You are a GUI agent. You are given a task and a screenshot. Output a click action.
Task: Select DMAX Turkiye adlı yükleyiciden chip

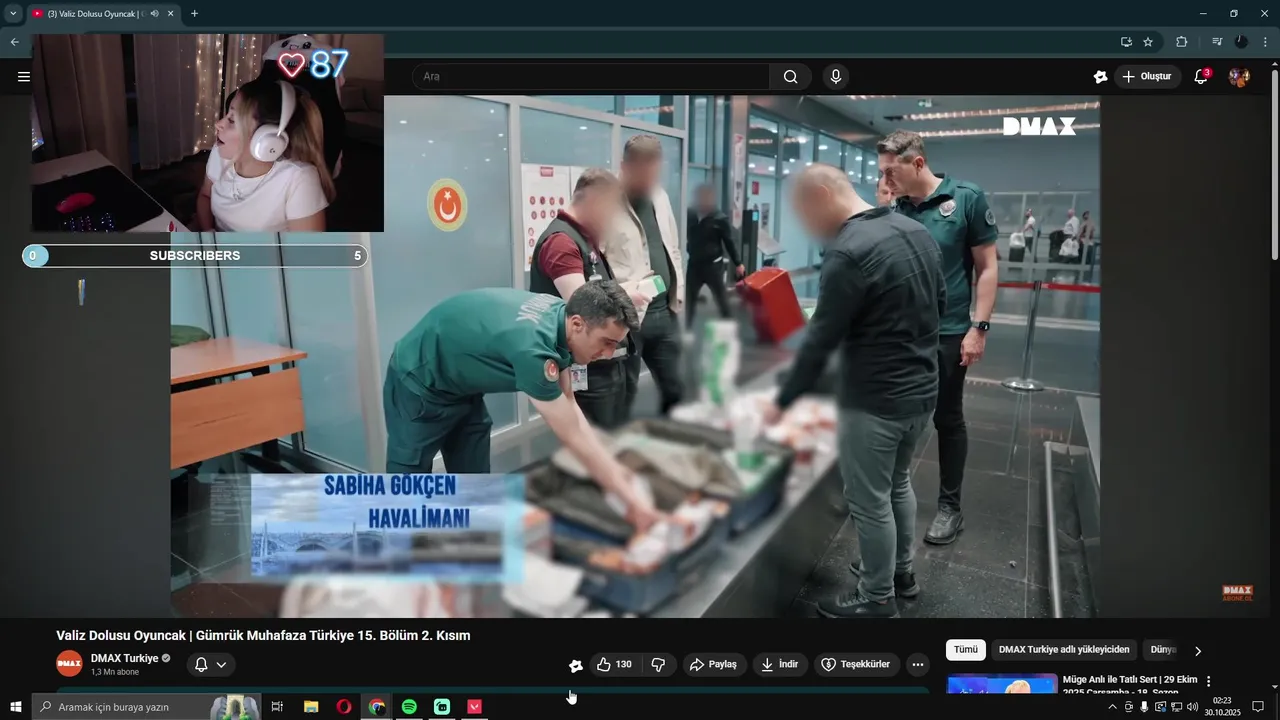click(x=1064, y=650)
